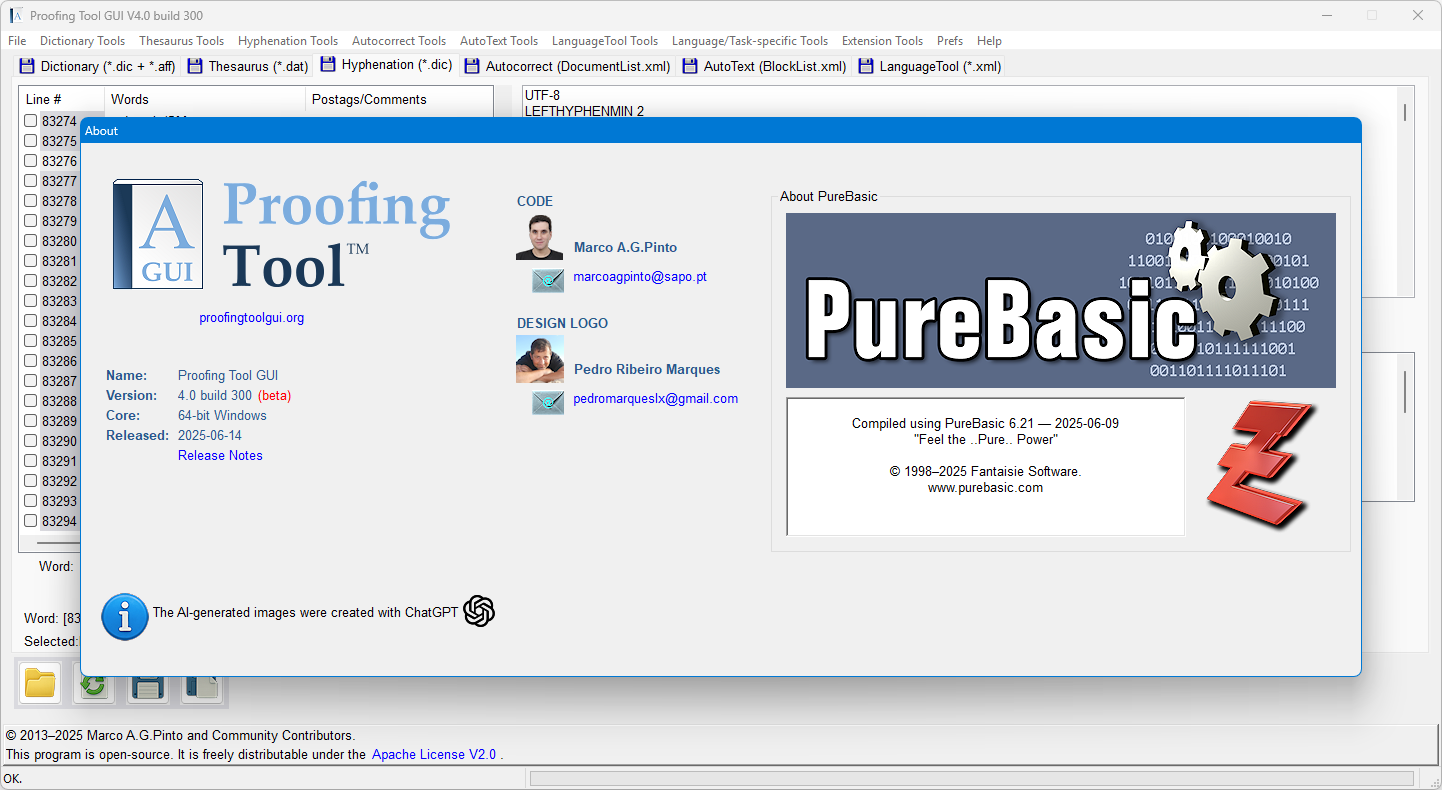Screen dimensions: 1442x790
Task: Open the Release Notes link
Action: 220,455
